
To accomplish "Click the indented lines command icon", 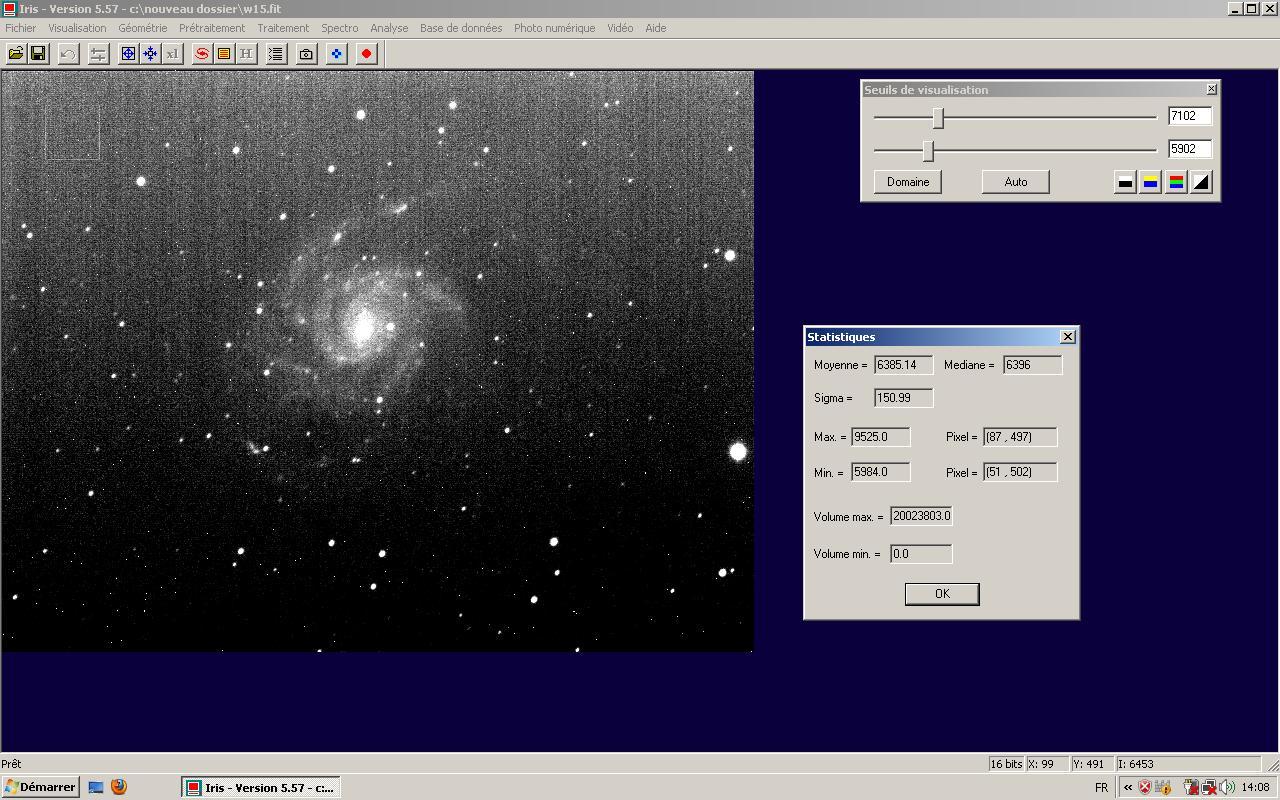I will pyautogui.click(x=276, y=54).
